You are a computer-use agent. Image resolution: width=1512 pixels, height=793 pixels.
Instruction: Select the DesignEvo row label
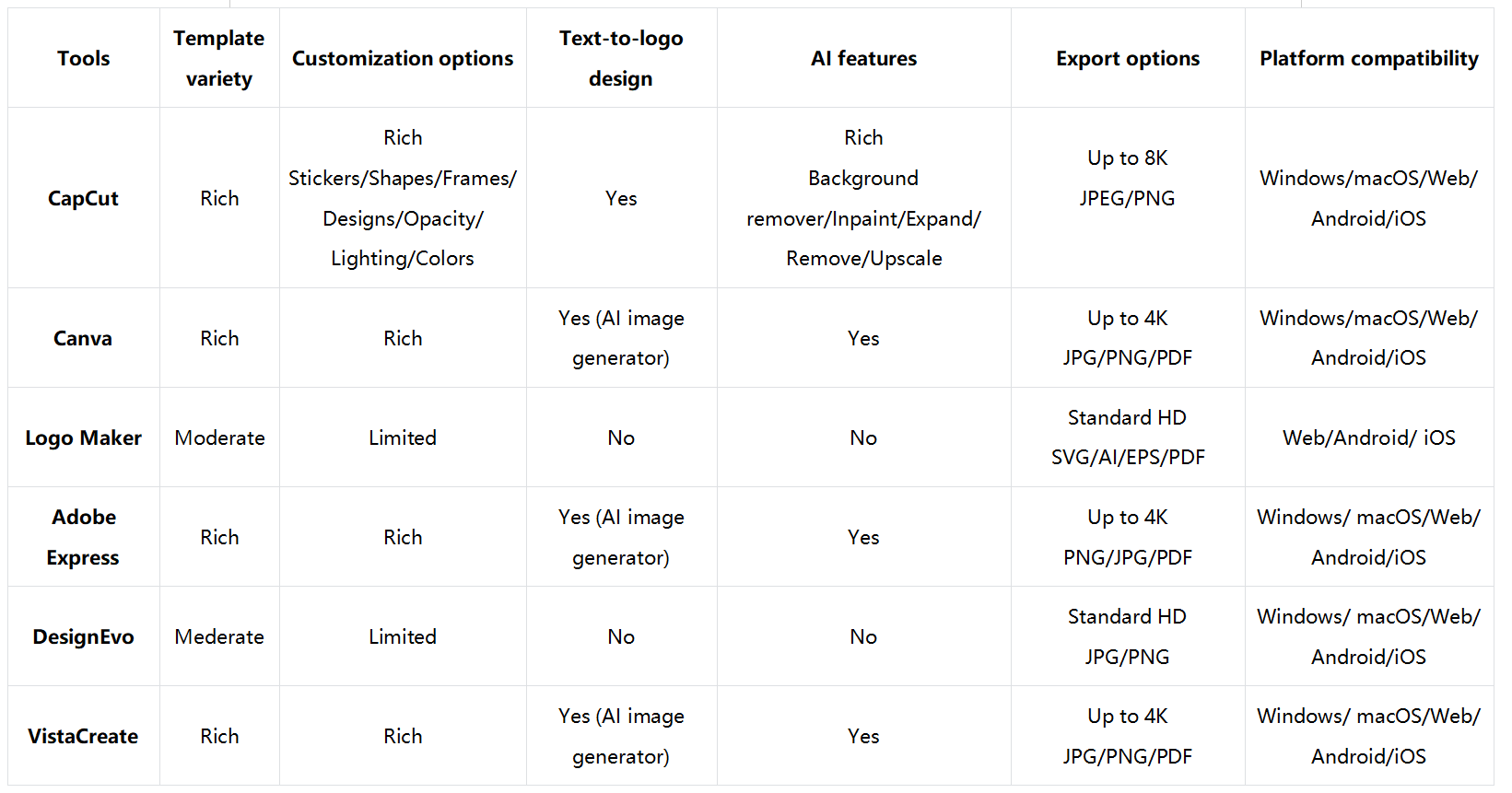point(83,636)
